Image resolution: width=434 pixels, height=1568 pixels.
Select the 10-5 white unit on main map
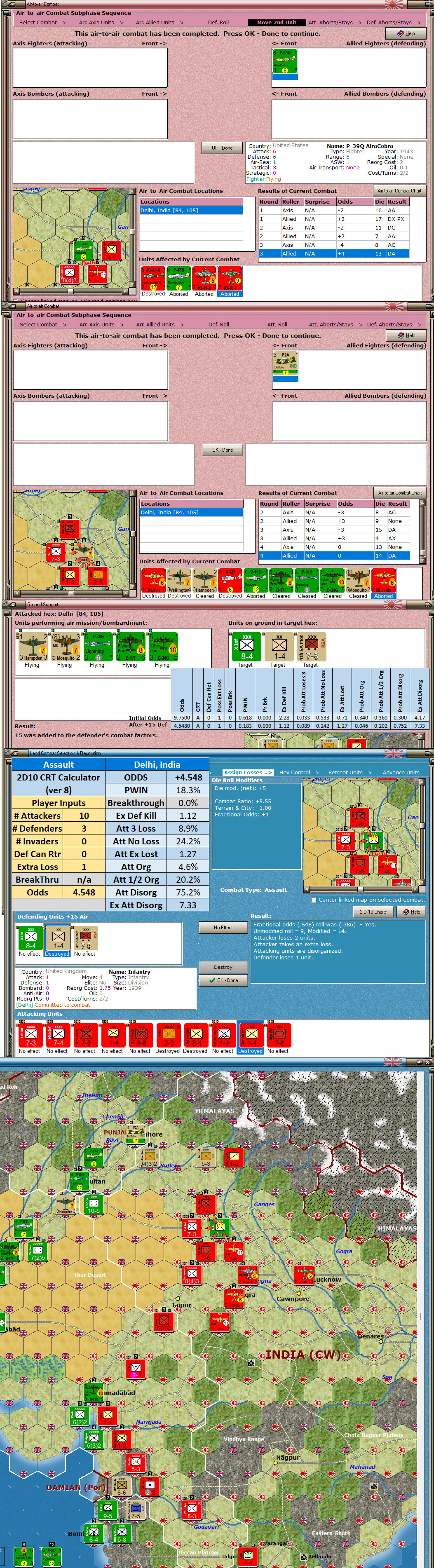(x=93, y=1205)
